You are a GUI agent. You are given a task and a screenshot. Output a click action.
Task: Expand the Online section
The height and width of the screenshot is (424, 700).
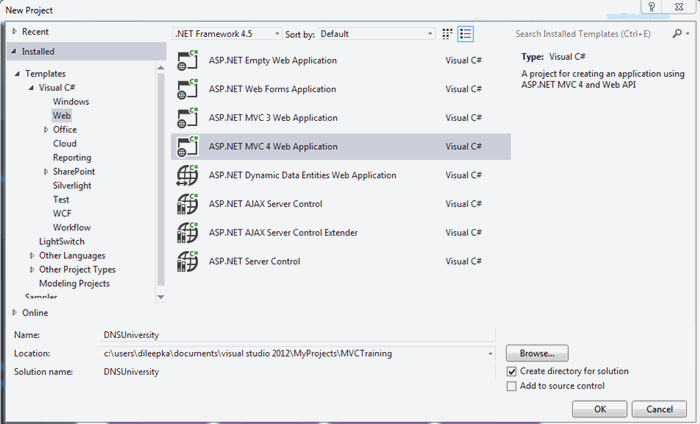(15, 312)
